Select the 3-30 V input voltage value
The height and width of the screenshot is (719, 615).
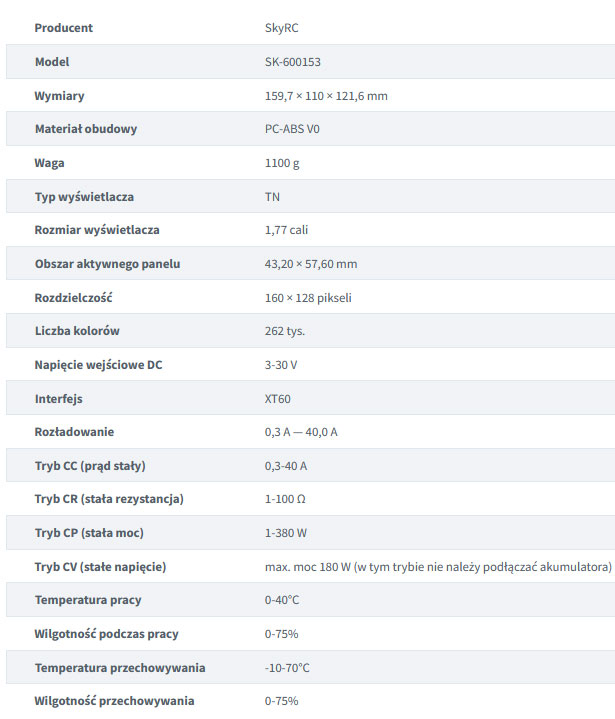(280, 365)
